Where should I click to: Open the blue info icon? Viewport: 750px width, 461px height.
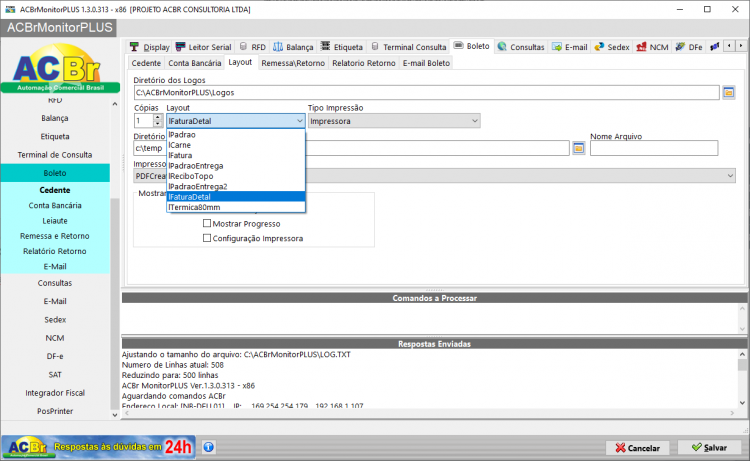click(x=209, y=447)
